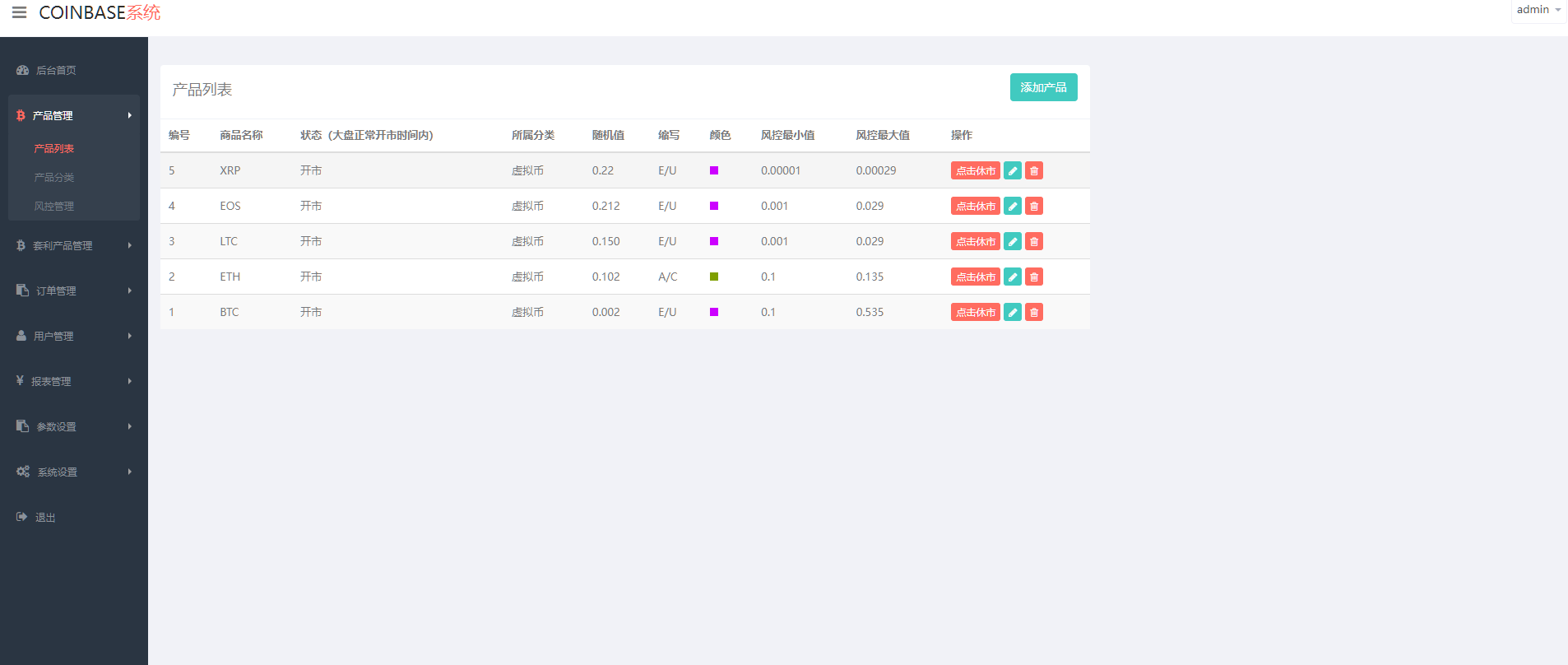Edit the BTC product with pencil icon
Screen dimensions: 1568x665
pyautogui.click(x=1013, y=312)
